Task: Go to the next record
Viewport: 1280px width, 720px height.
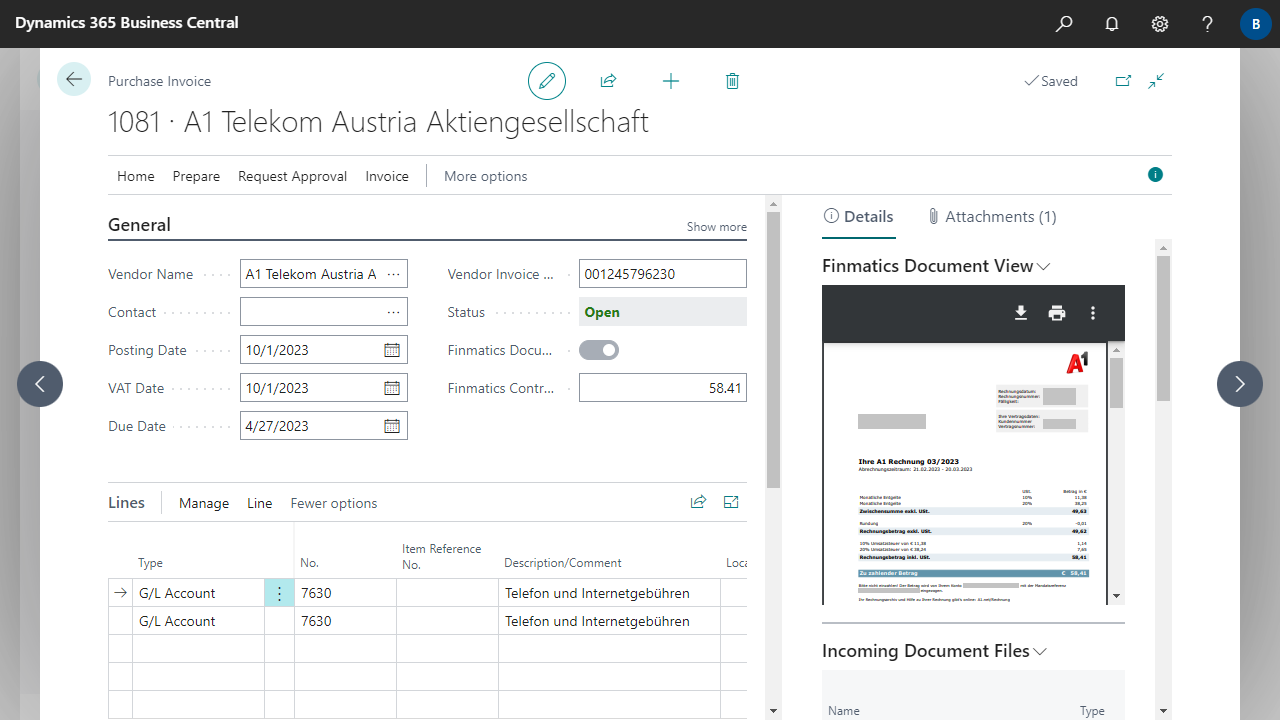Action: pyautogui.click(x=1240, y=384)
